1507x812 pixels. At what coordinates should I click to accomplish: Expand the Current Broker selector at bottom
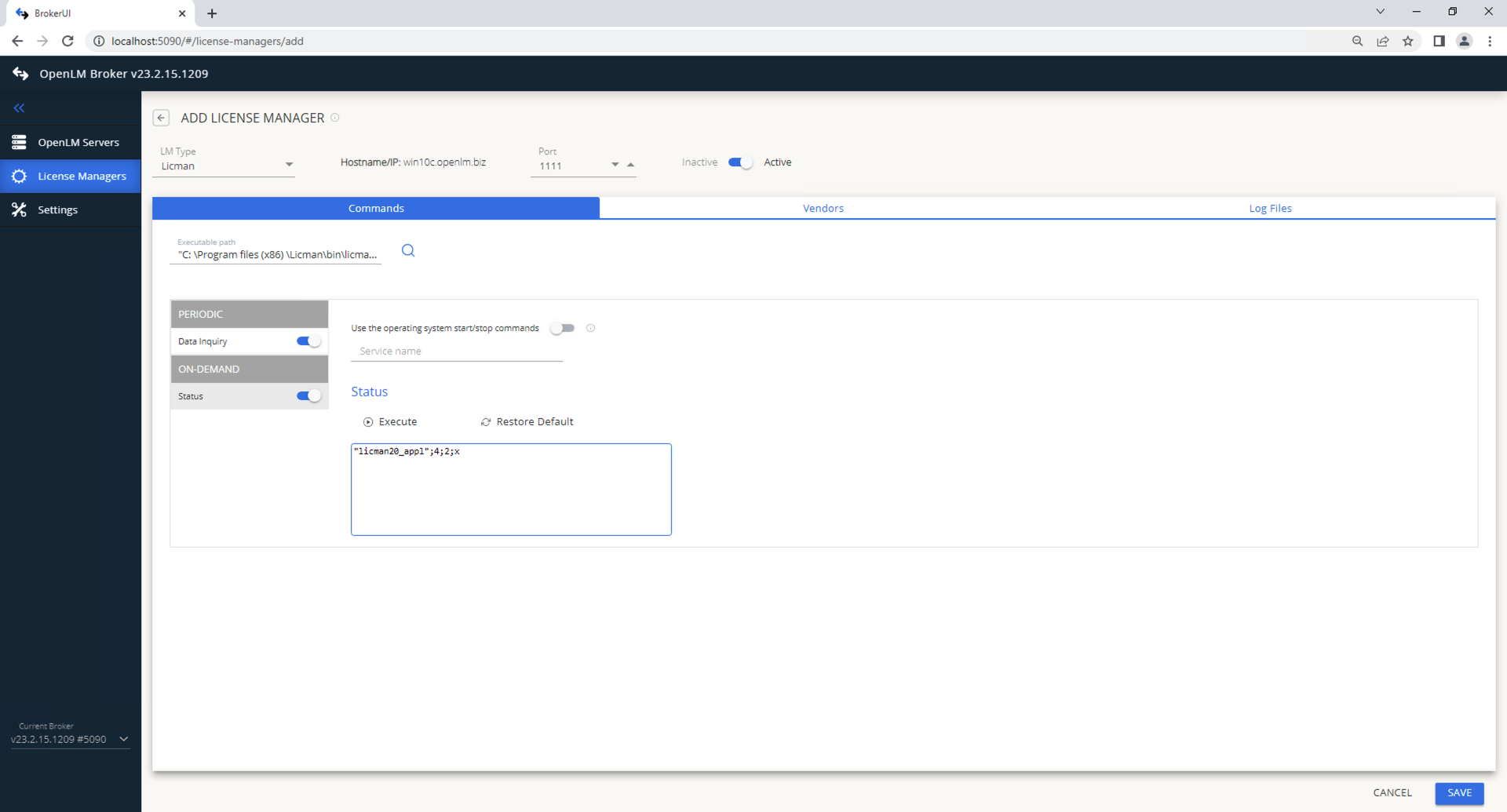click(123, 739)
